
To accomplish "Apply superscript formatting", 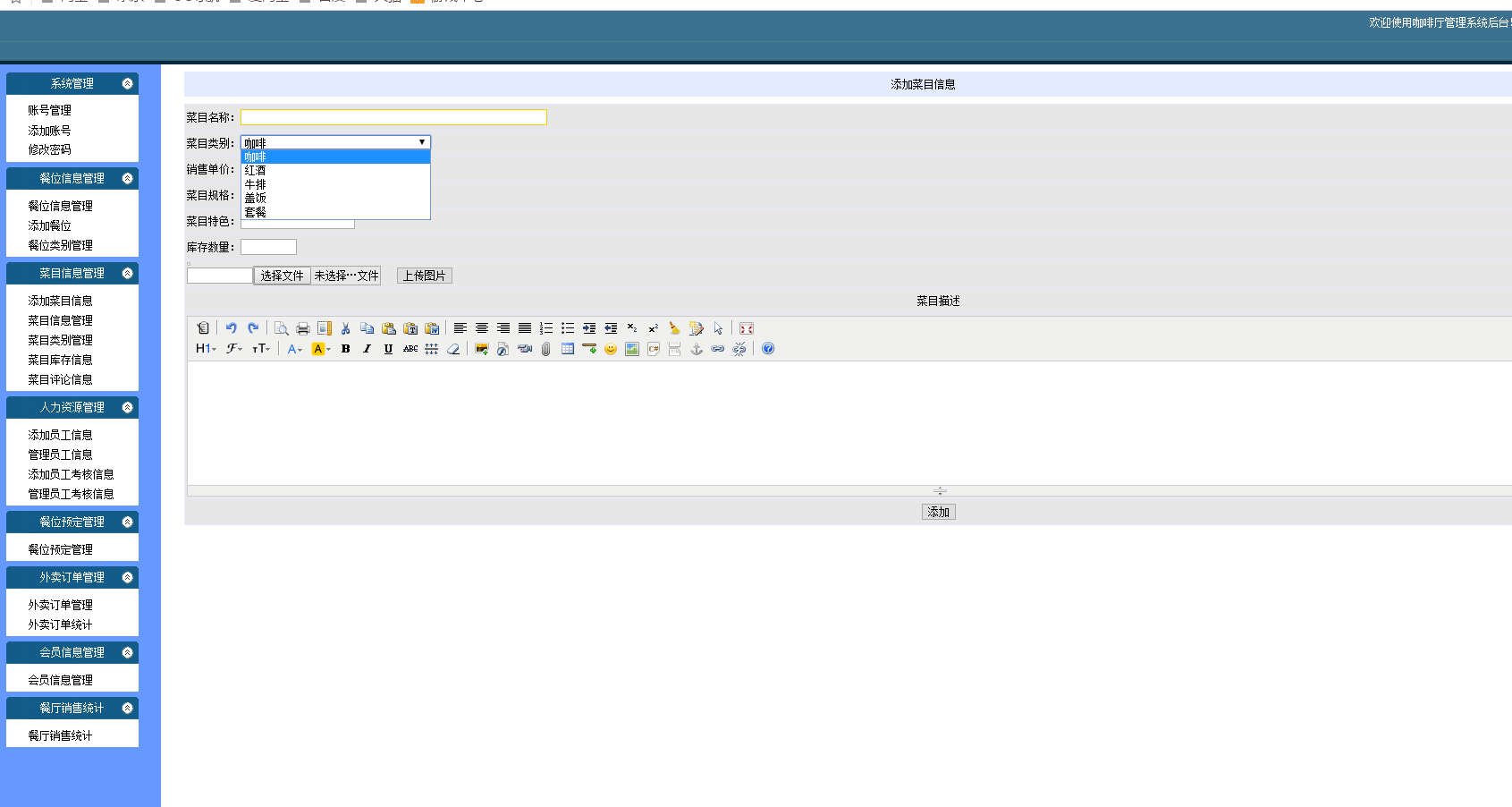I will [x=654, y=328].
